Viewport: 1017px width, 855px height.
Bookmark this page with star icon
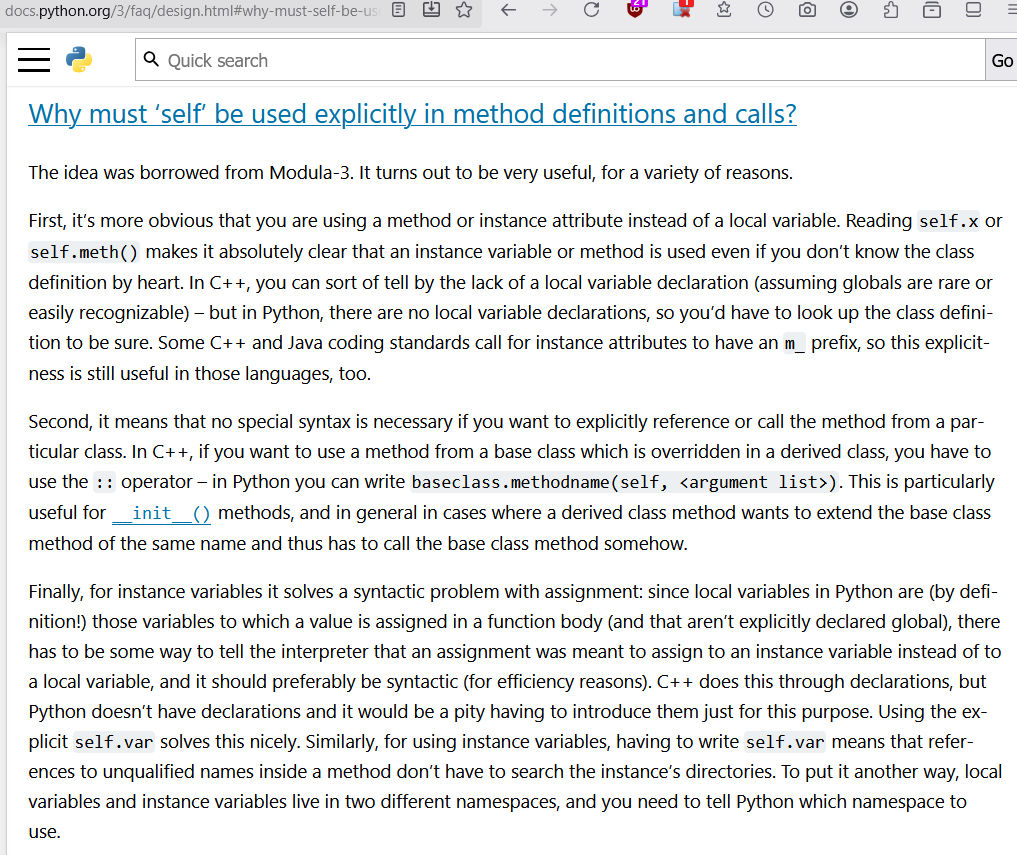(463, 10)
